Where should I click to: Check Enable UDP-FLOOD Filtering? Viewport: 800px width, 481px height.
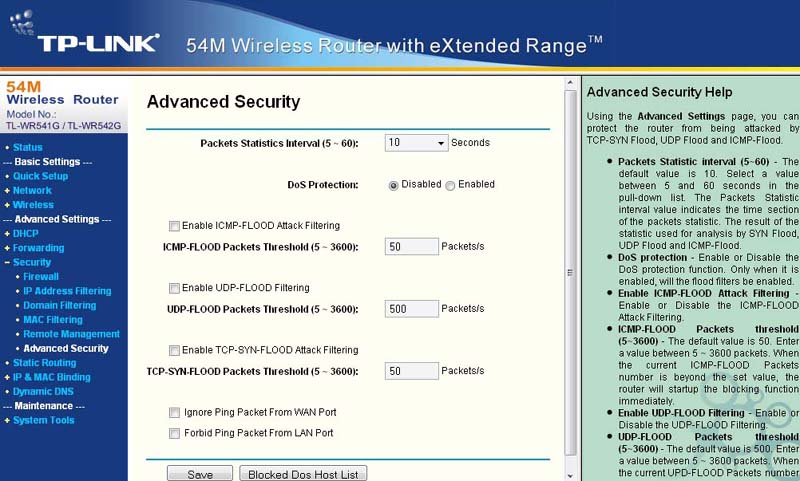pyautogui.click(x=174, y=288)
